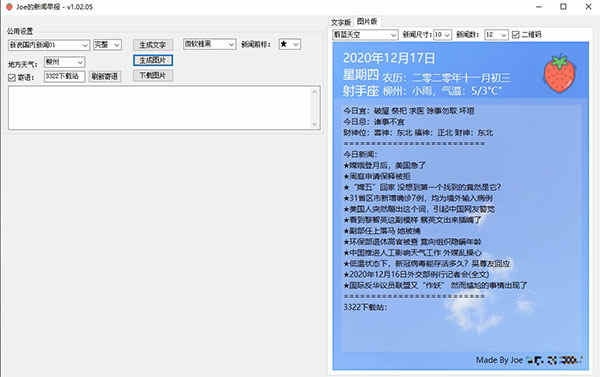This screenshot has height=377, width=600.
Task: Click the 生成图片 button
Action: pyautogui.click(x=153, y=60)
